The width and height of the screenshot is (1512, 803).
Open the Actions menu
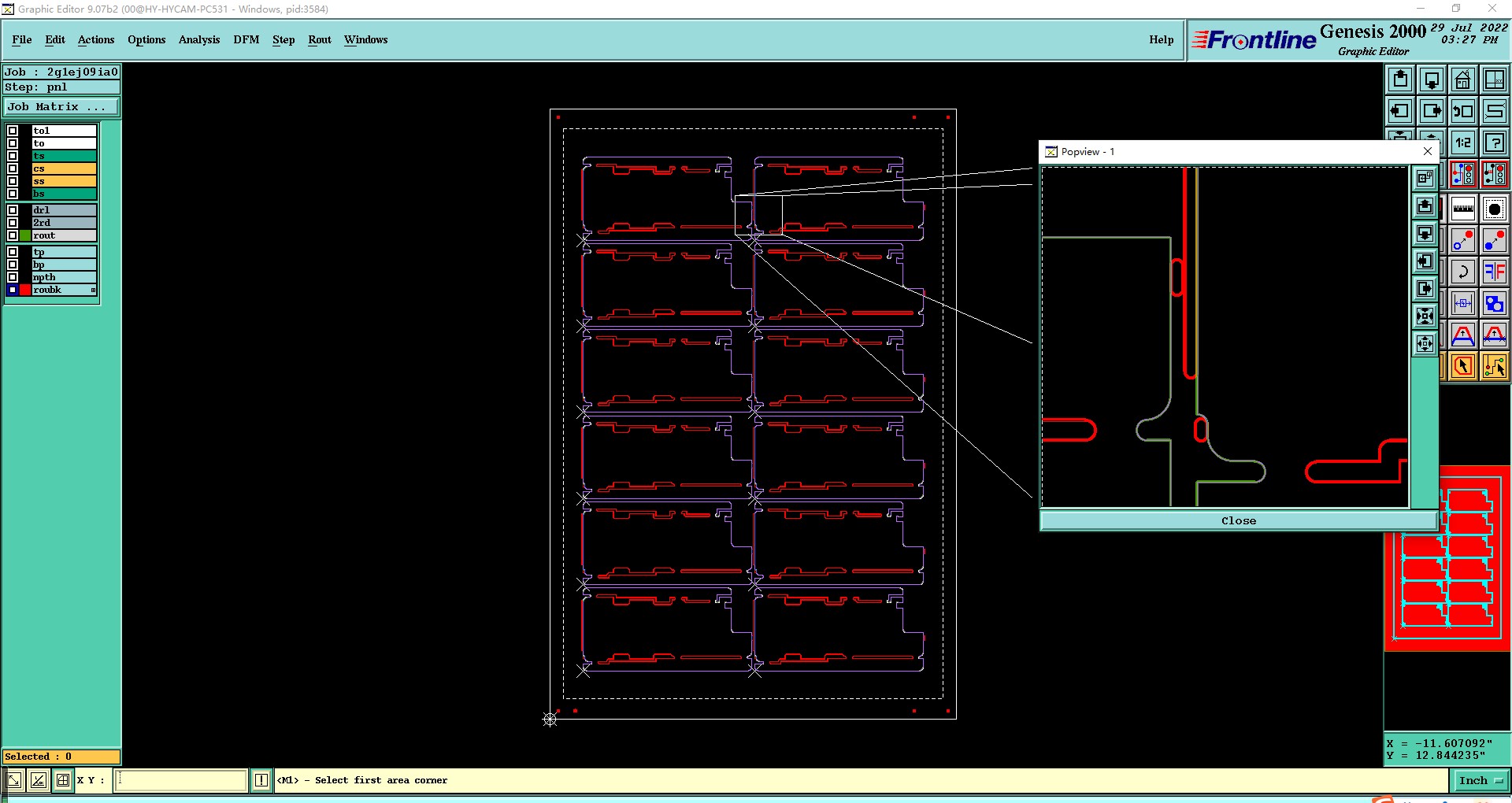pyautogui.click(x=96, y=39)
